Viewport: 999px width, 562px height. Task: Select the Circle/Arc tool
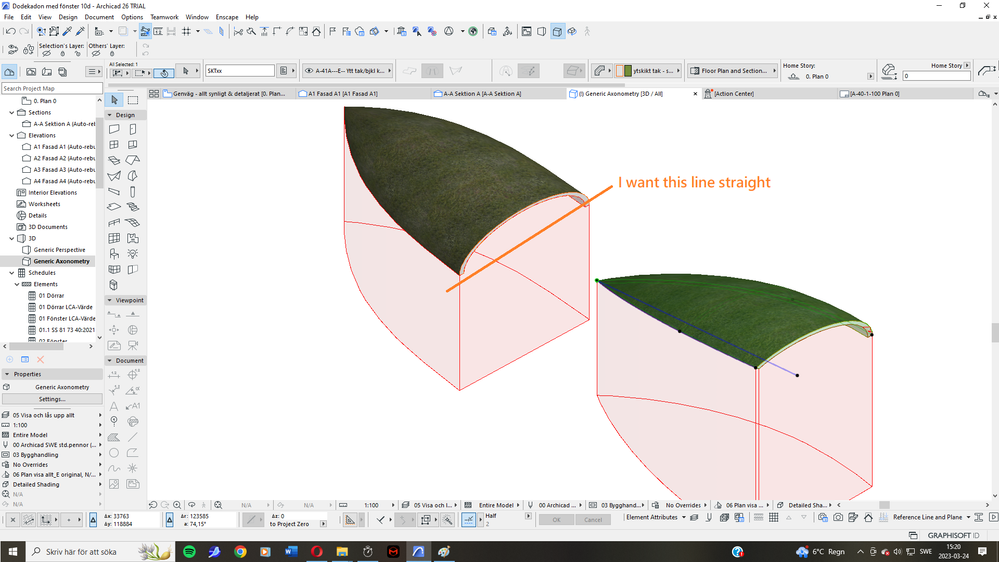pos(114,452)
